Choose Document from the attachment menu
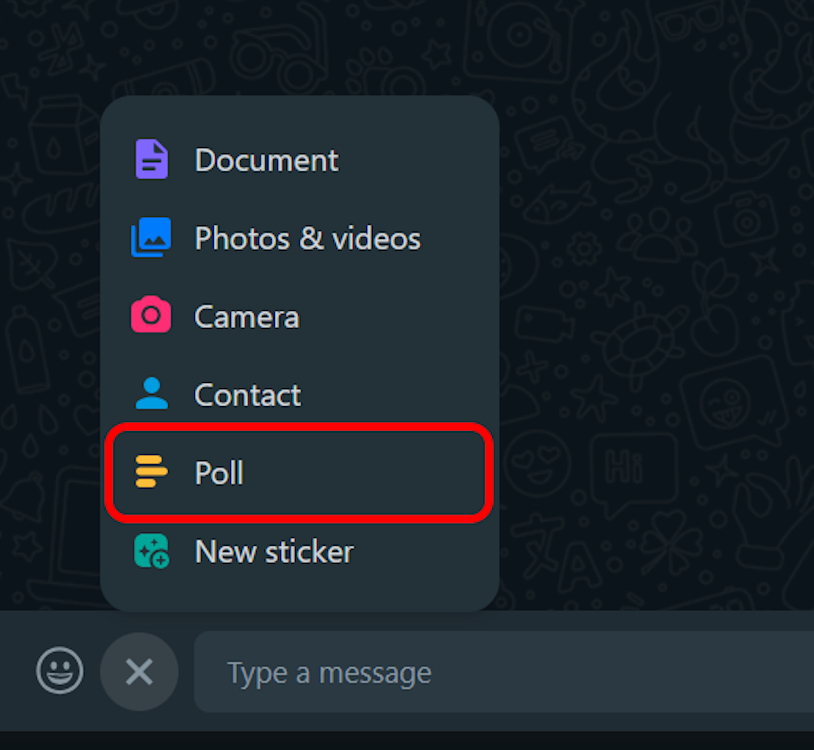Image resolution: width=814 pixels, height=750 pixels. (266, 159)
